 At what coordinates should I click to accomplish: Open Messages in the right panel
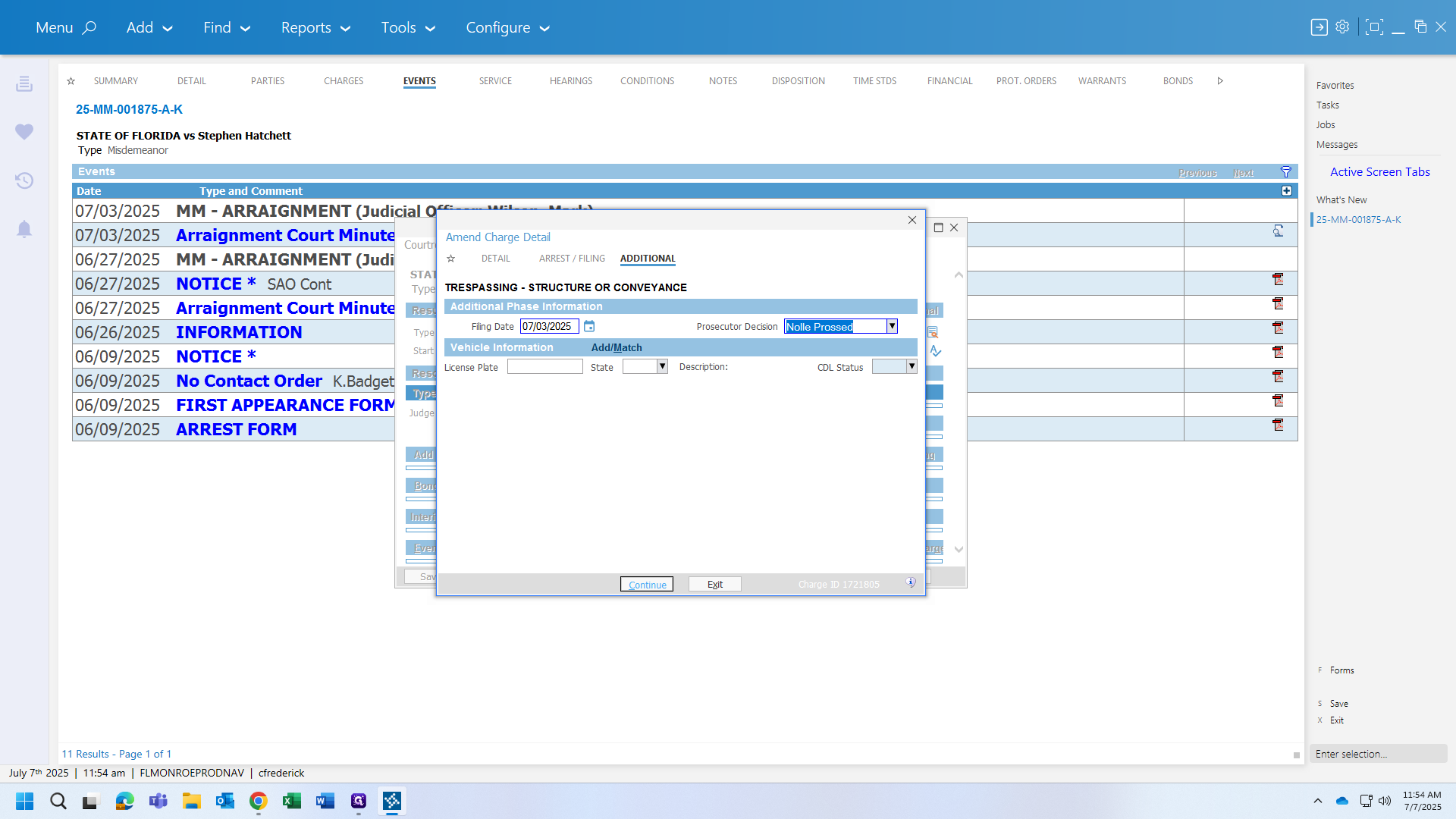coord(1337,145)
